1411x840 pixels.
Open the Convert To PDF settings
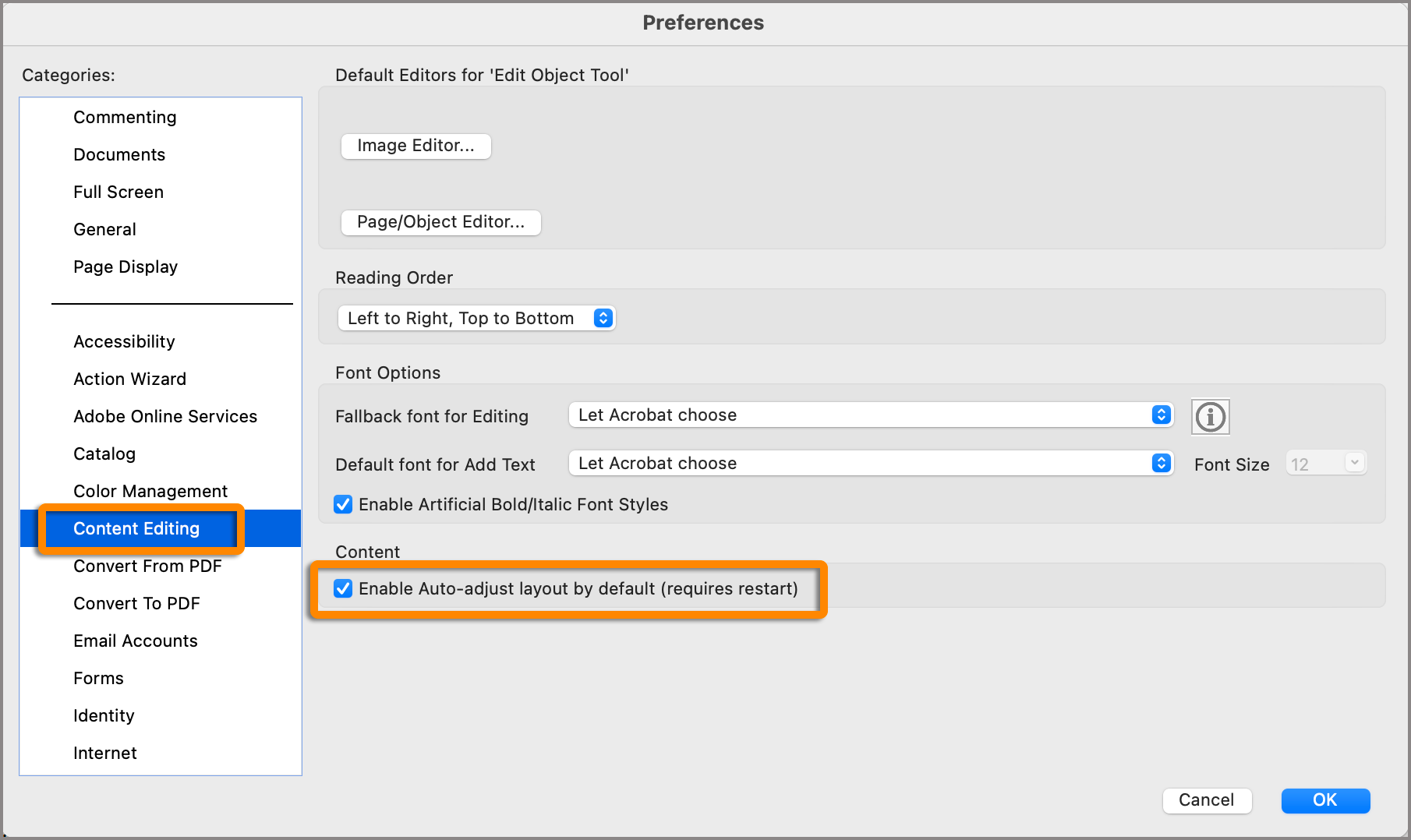click(136, 603)
